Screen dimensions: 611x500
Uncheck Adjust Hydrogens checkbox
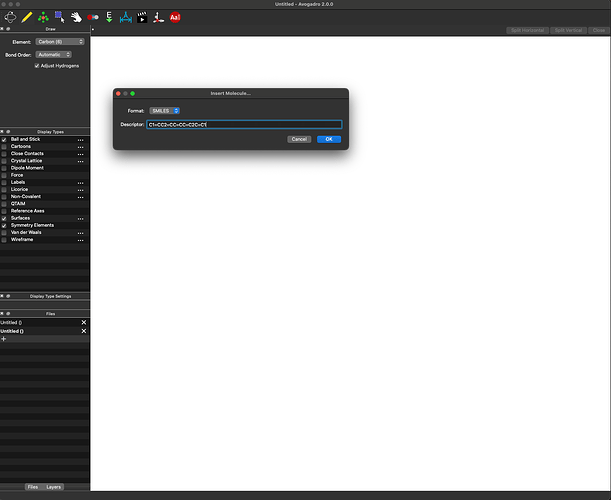pos(37,66)
